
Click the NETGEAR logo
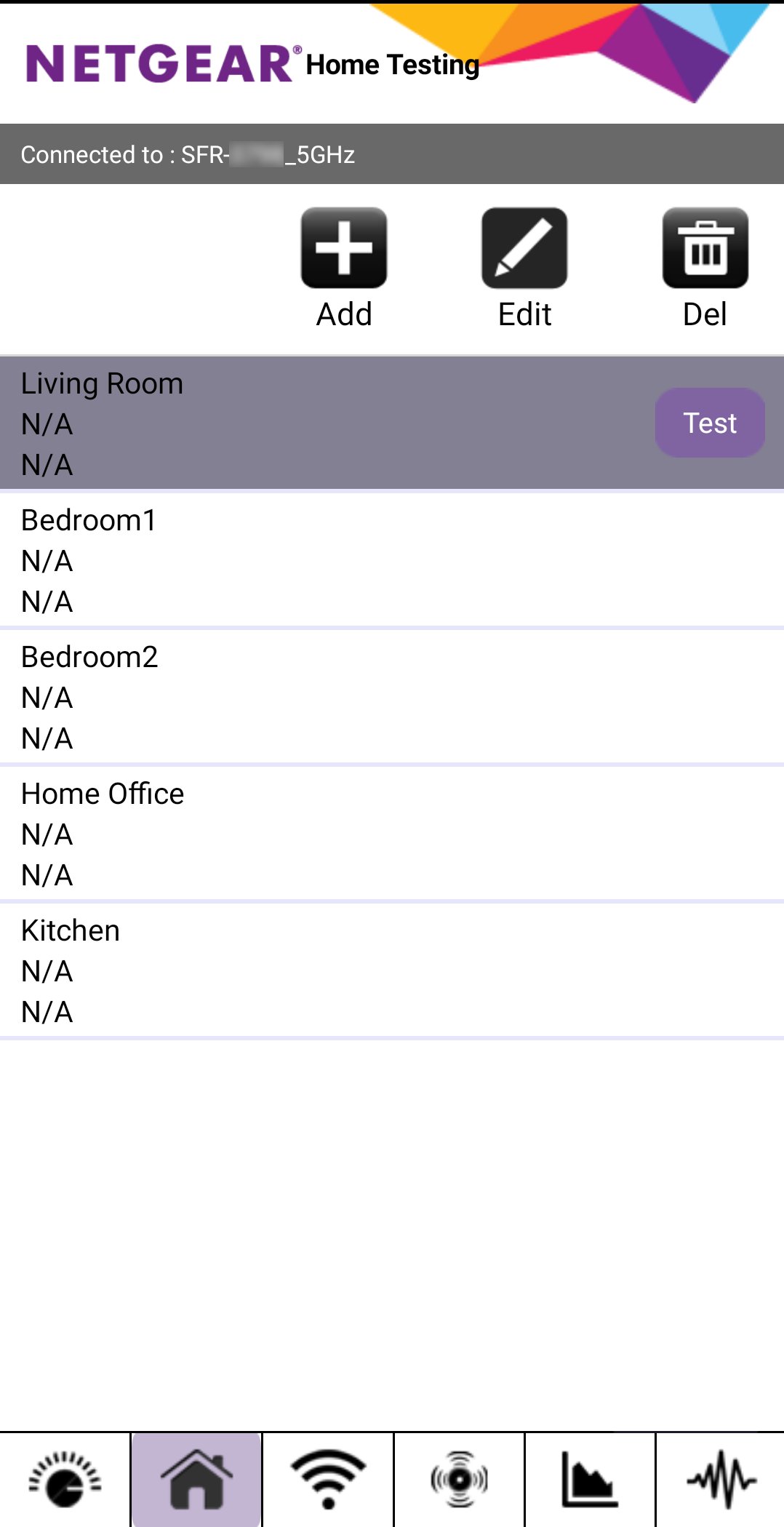coord(161,63)
